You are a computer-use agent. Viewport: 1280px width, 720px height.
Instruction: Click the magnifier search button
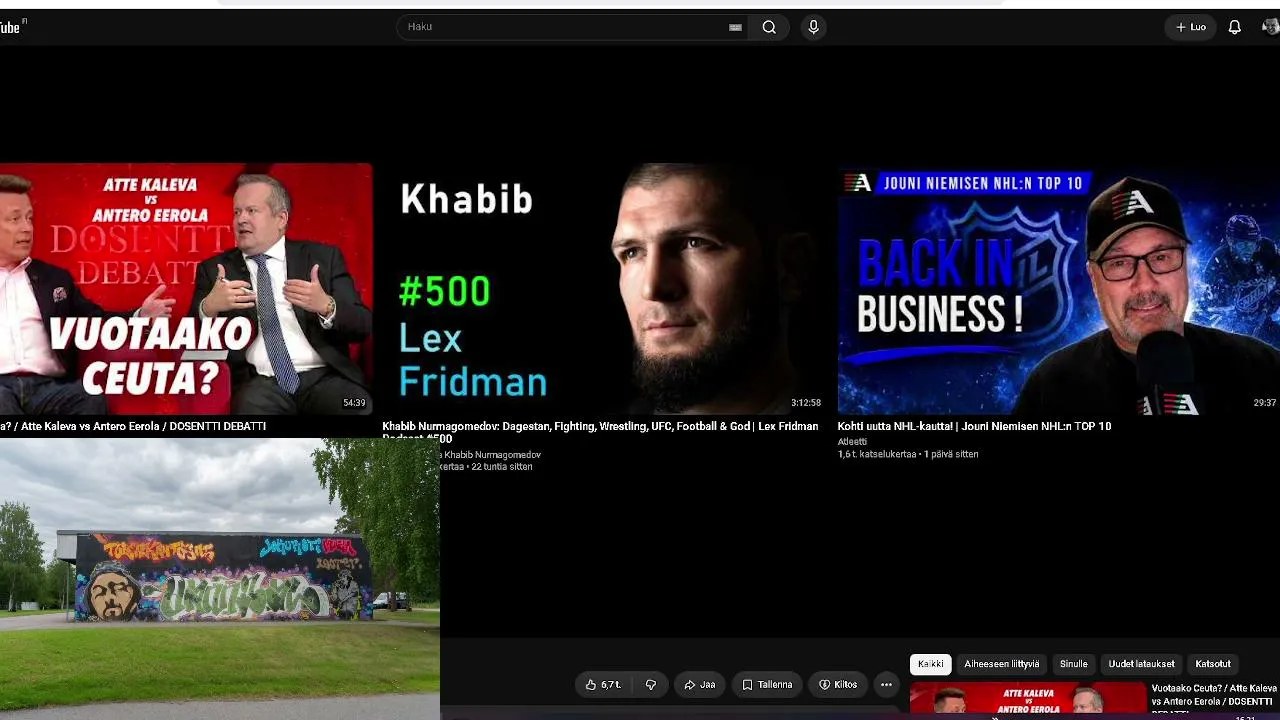coord(769,27)
